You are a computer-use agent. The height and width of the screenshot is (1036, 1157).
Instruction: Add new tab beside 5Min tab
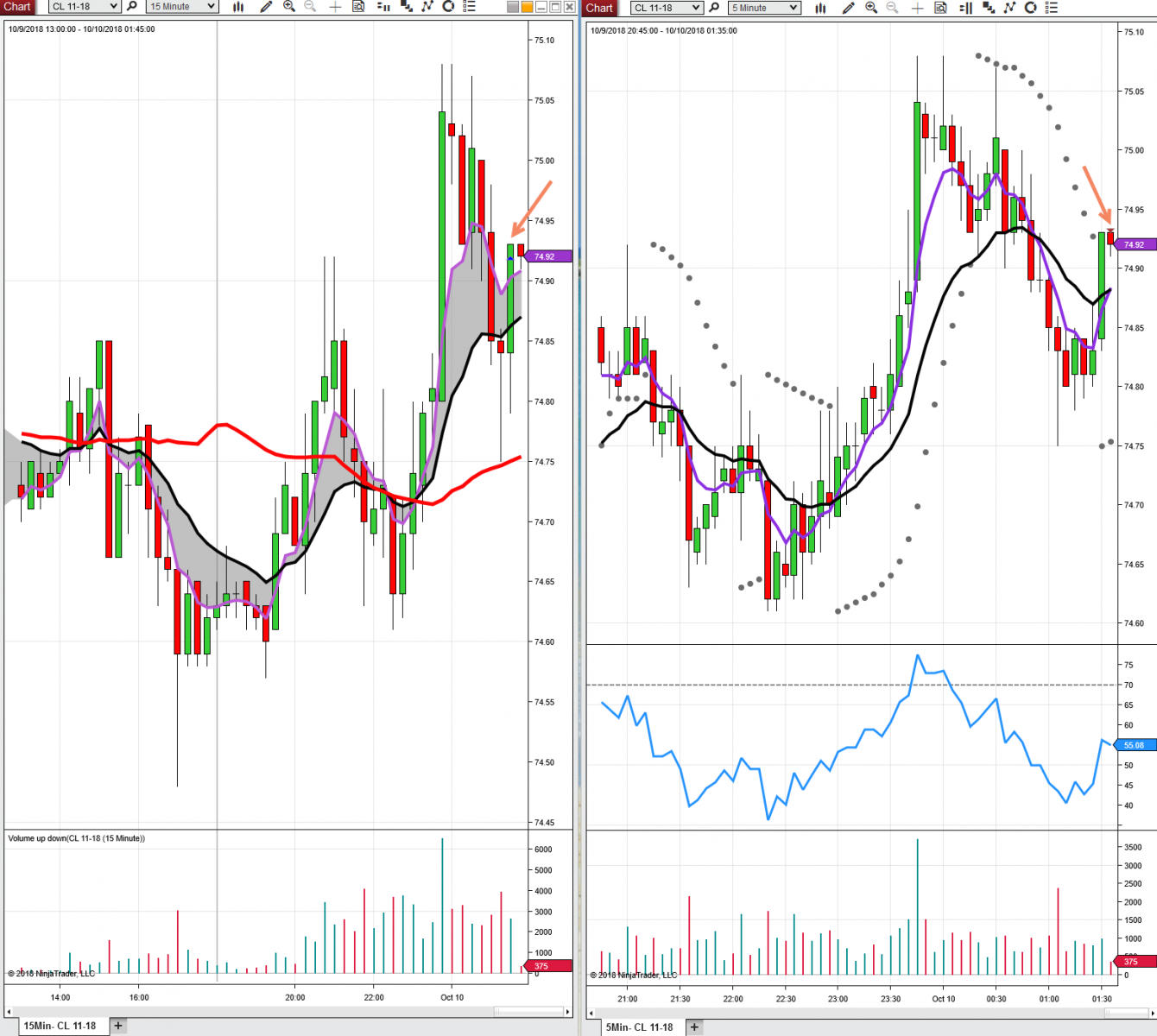694,1027
